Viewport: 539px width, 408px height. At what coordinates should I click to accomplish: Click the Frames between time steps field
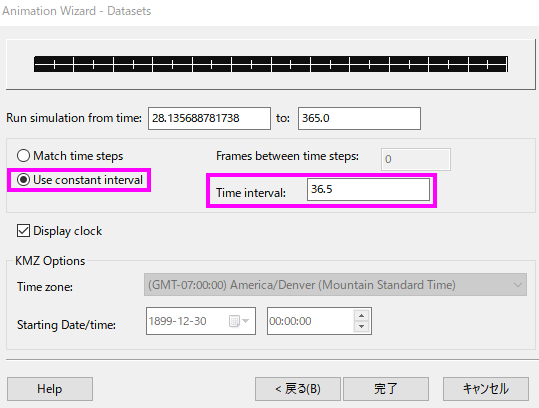point(416,159)
